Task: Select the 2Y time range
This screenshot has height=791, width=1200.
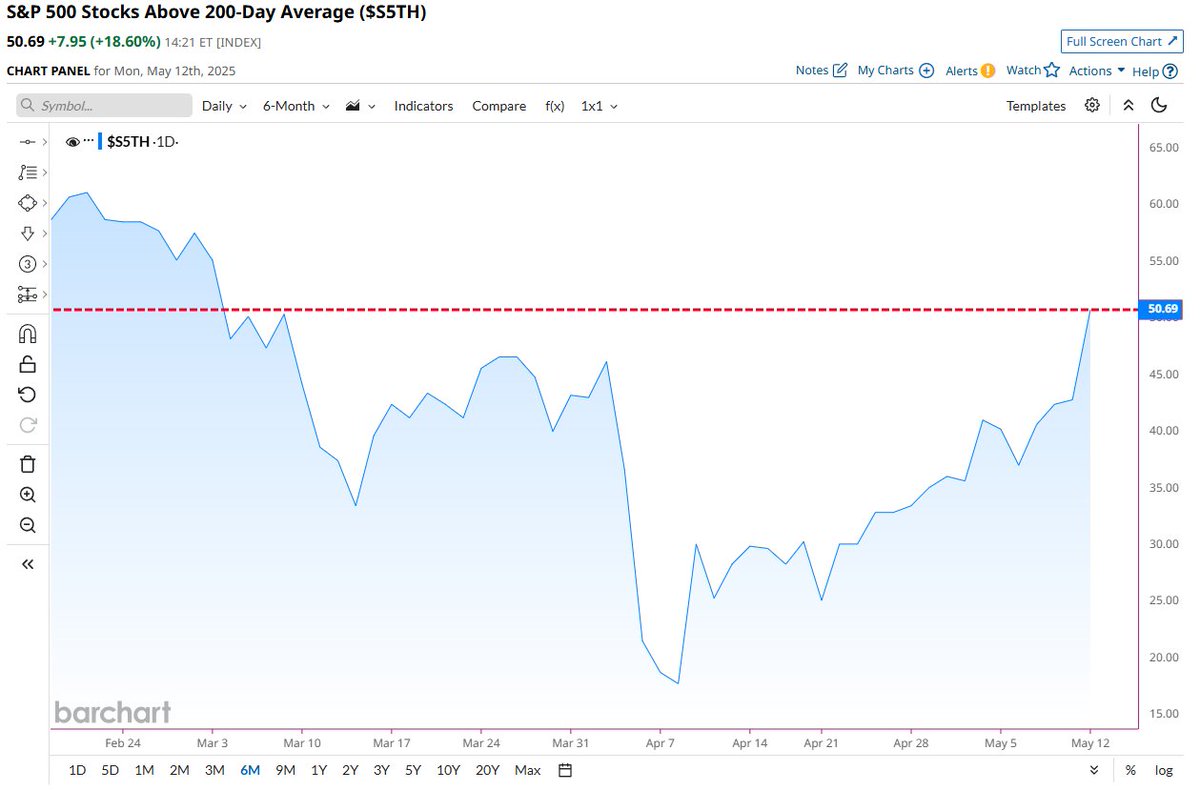Action: coord(350,770)
